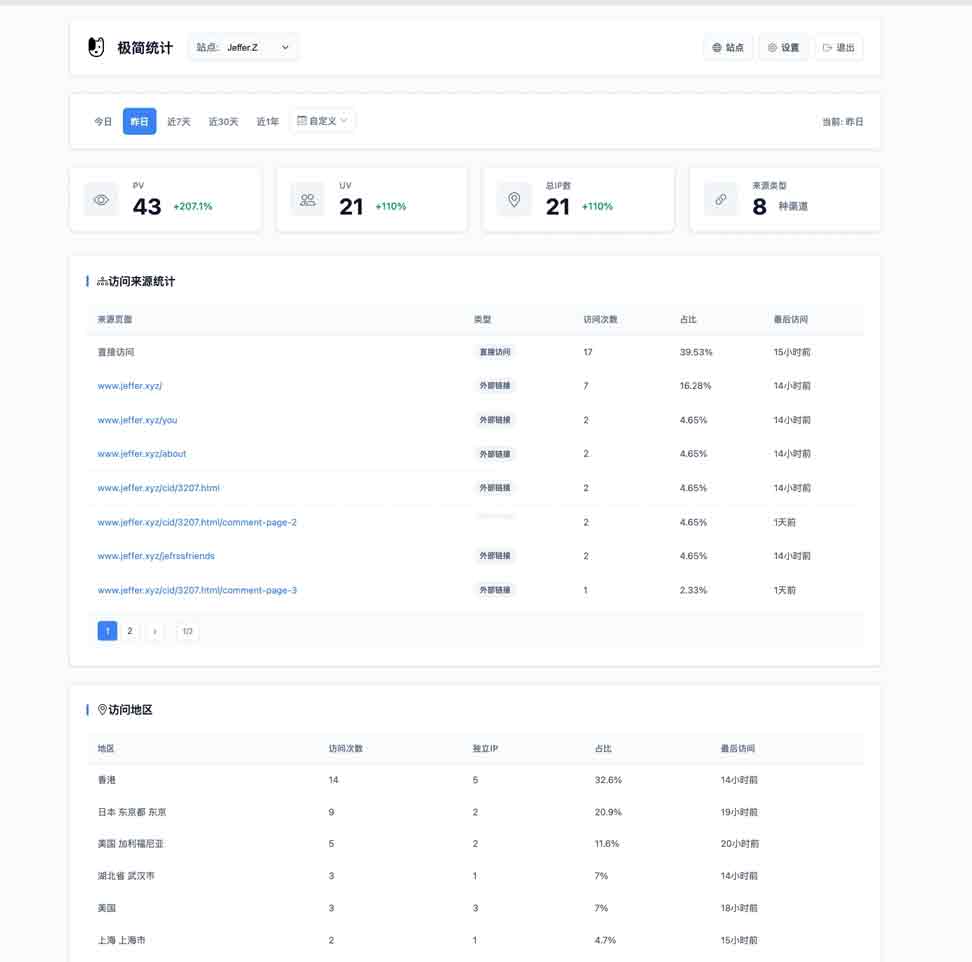Viewport: 972px width, 962px height.
Task: Click the 美国 加利福尼亚 row
Action: 475,844
